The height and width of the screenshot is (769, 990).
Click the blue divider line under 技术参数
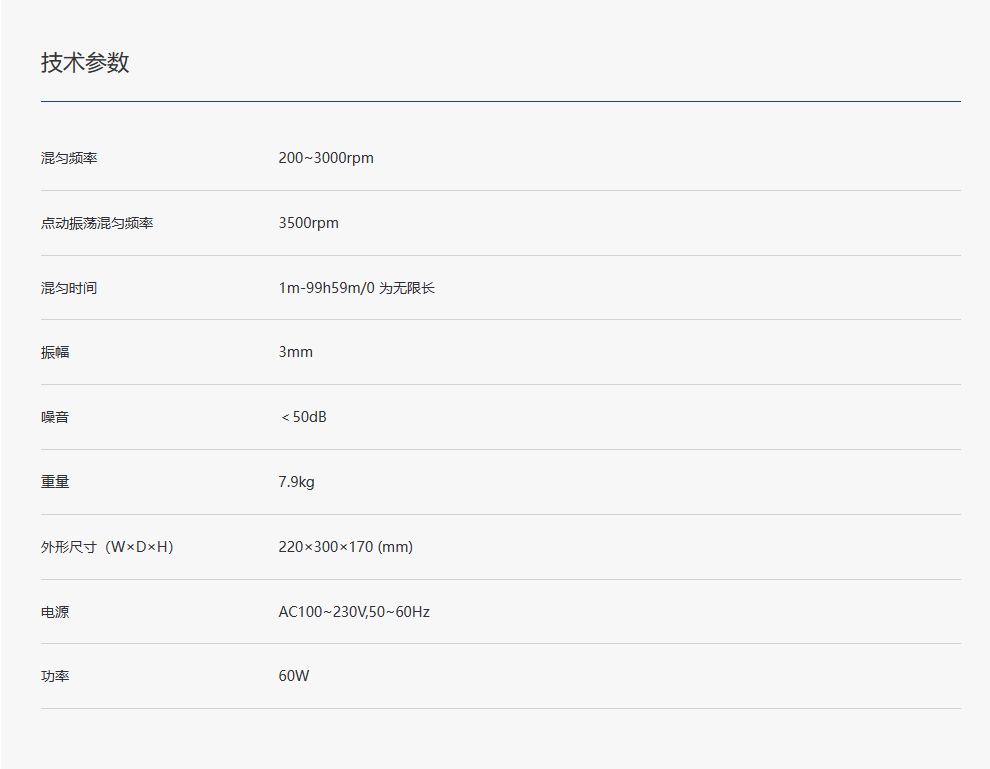point(501,101)
